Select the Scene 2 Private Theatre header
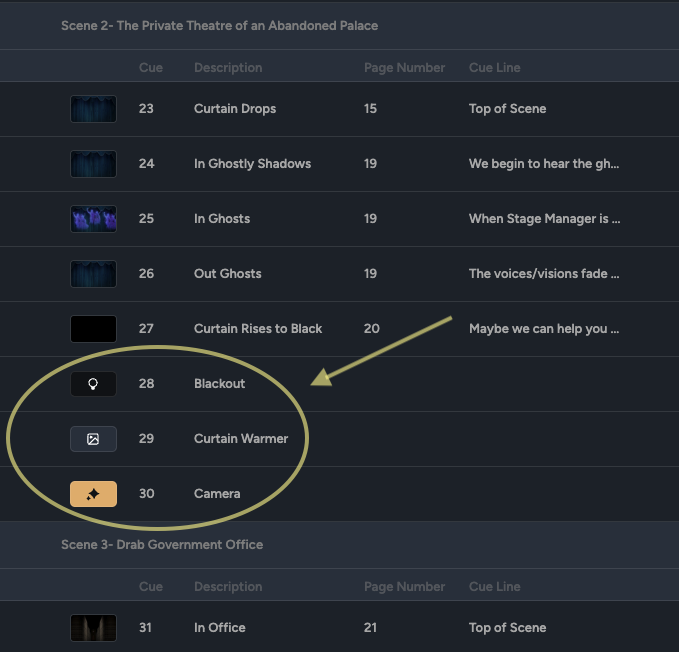The width and height of the screenshot is (679, 652). [x=220, y=26]
